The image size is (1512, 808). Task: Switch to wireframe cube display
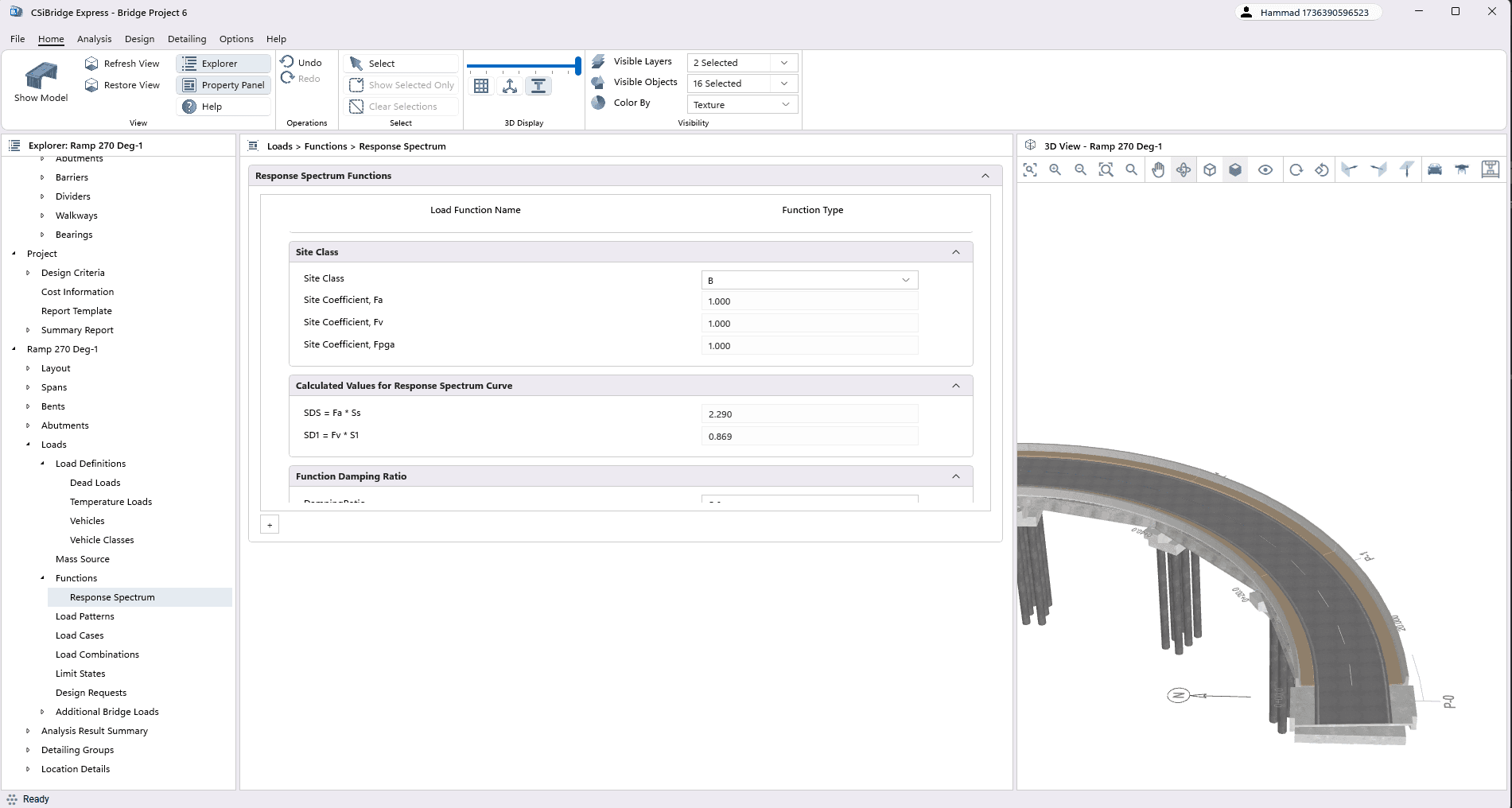point(1210,169)
